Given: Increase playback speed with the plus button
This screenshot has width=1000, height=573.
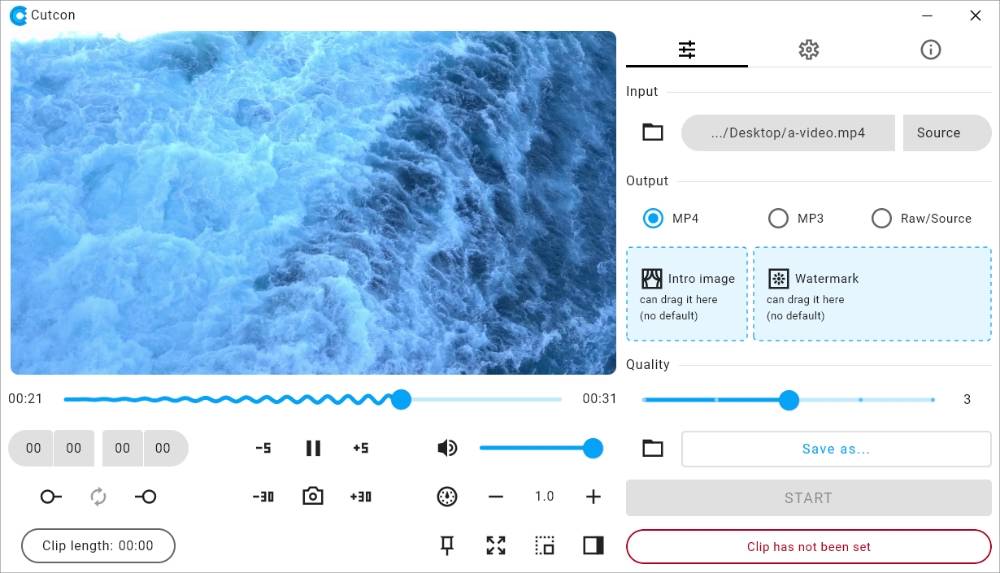Looking at the screenshot, I should click(x=593, y=496).
